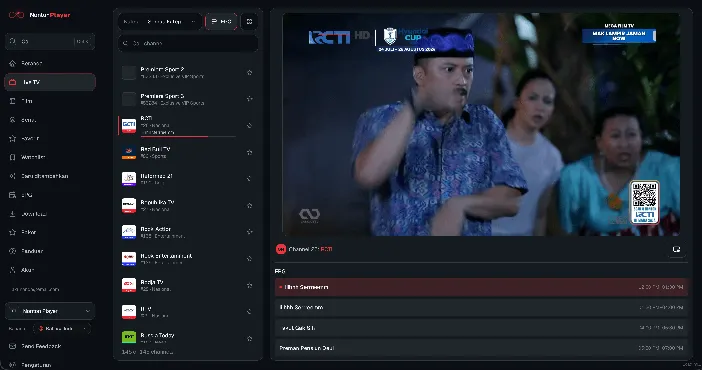Open the Beranda home page in sidebar

[x=50, y=63]
